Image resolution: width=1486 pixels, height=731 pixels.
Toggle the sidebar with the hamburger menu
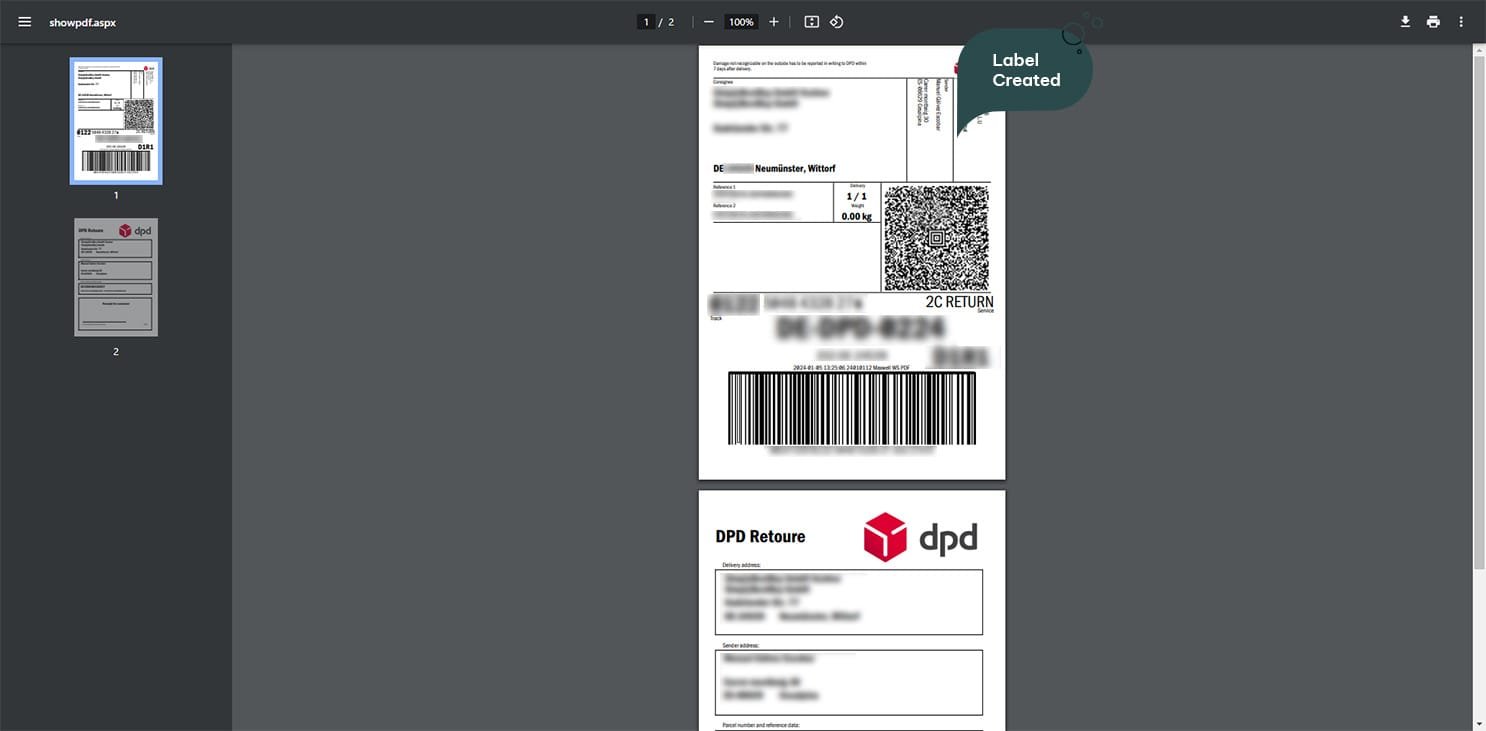pos(24,22)
